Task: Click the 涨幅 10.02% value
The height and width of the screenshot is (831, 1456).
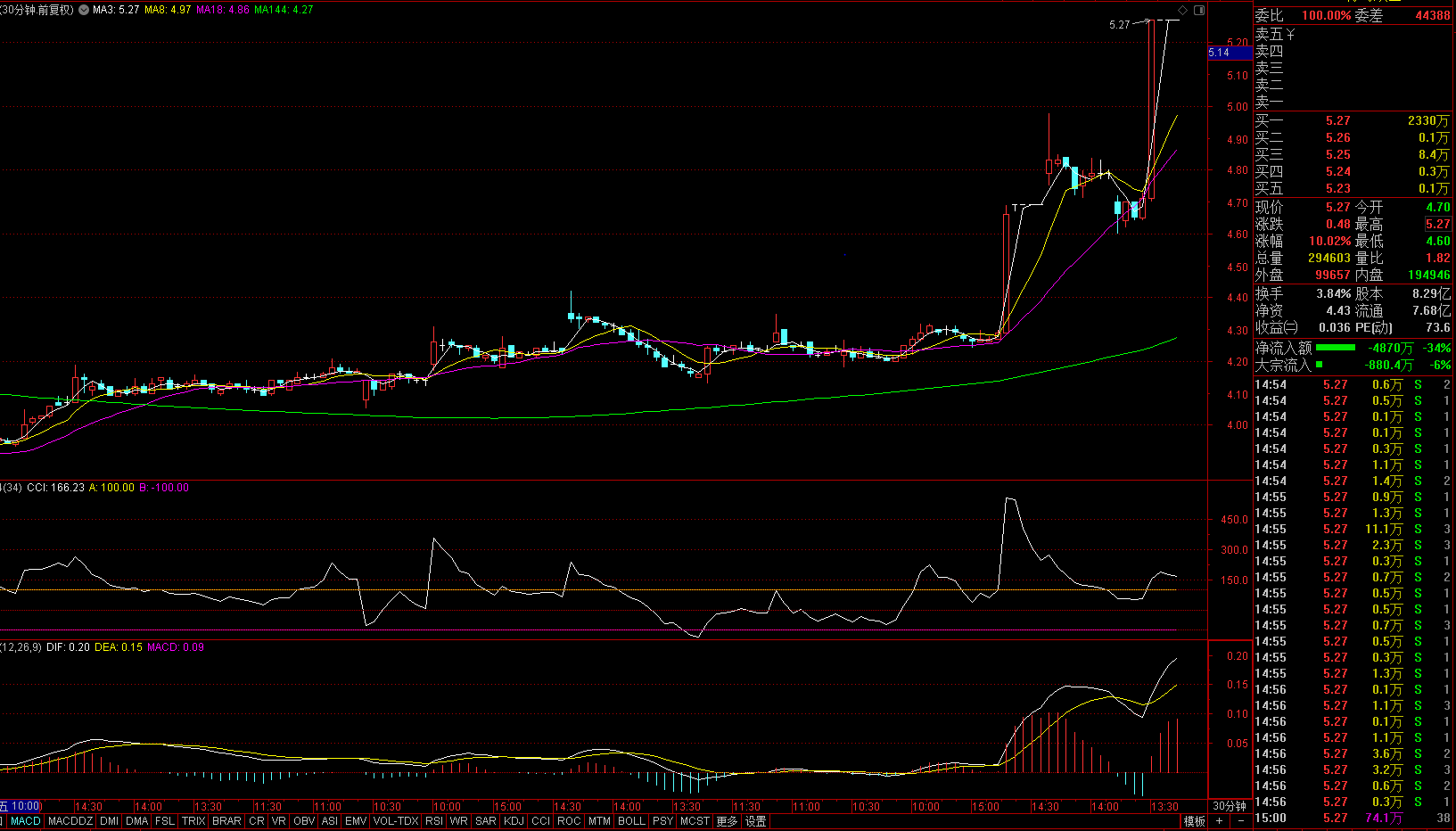Action: [x=1329, y=241]
